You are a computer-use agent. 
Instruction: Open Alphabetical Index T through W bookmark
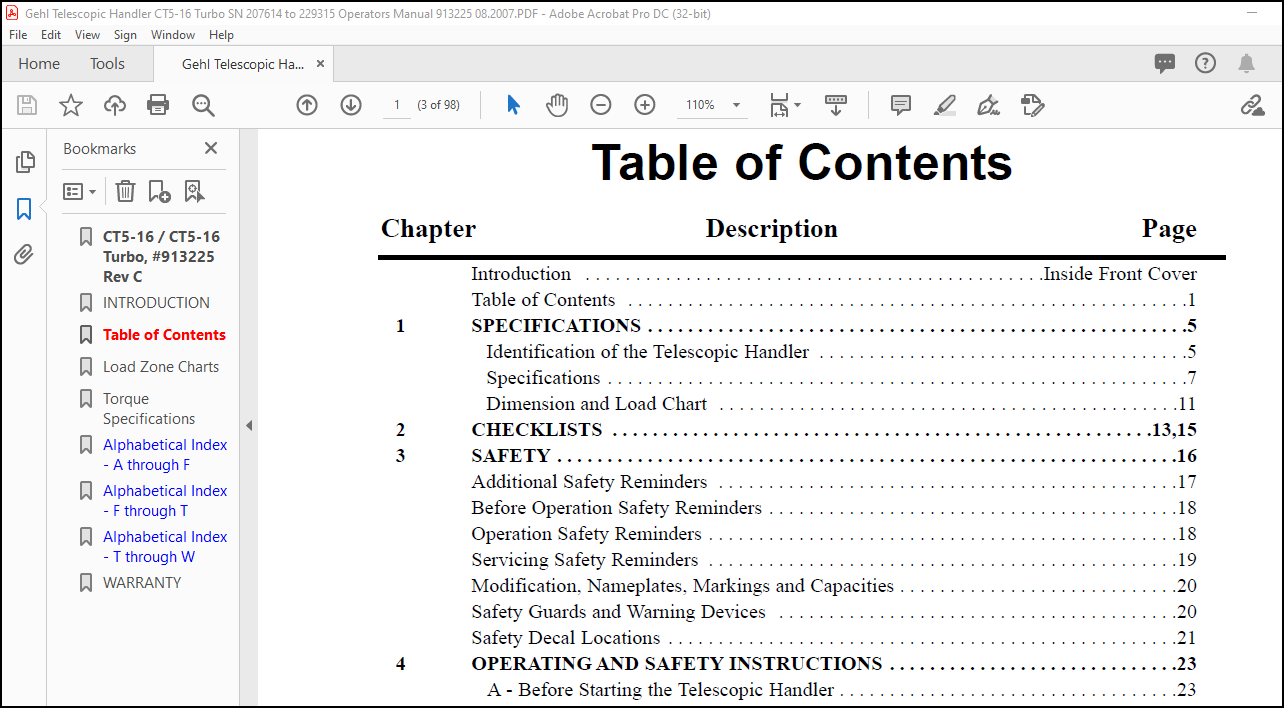[x=165, y=546]
